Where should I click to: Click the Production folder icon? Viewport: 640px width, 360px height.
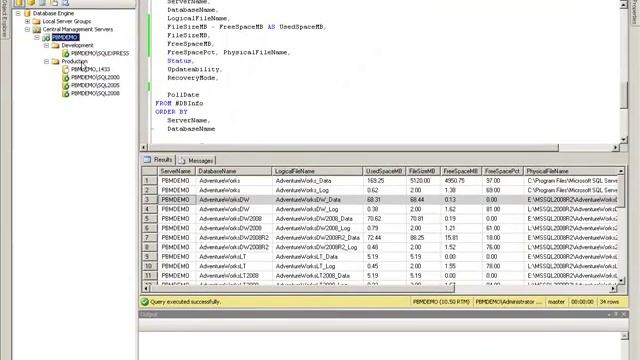56,61
